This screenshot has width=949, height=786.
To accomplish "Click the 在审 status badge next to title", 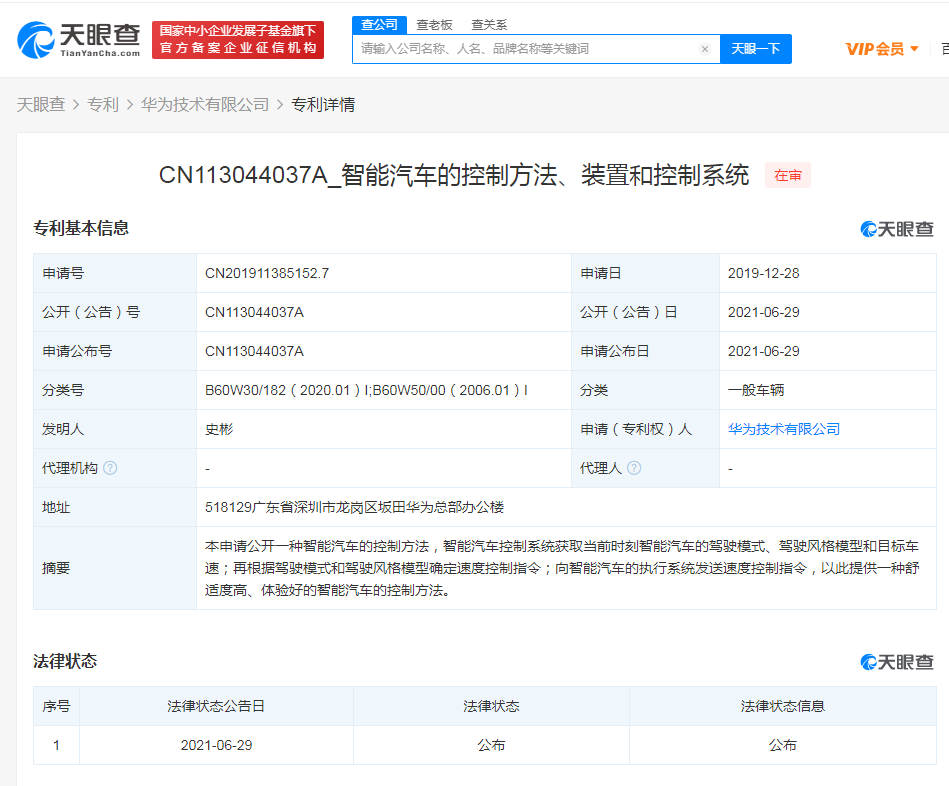I will (787, 174).
